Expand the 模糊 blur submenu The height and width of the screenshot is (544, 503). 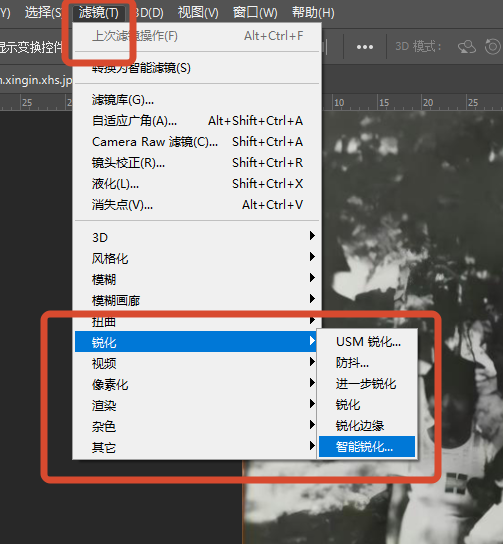197,279
